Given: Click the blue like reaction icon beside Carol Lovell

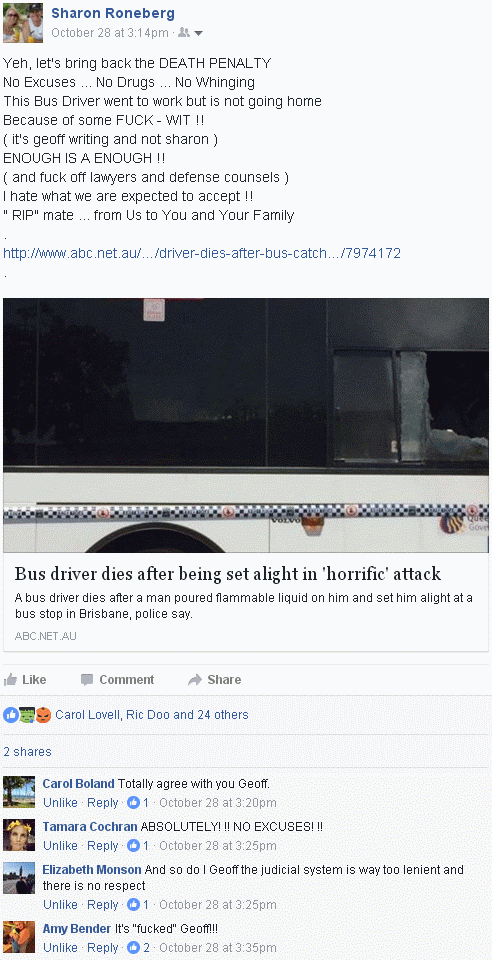Looking at the screenshot, I should point(10,714).
